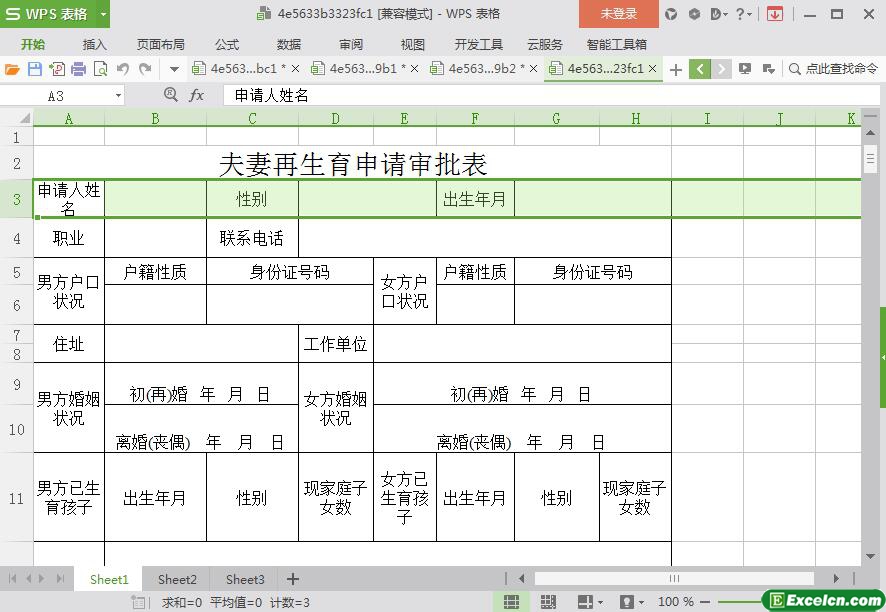Viewport: 886px width, 612px height.
Task: Click the Save icon in quick toolbar
Action: [34, 69]
